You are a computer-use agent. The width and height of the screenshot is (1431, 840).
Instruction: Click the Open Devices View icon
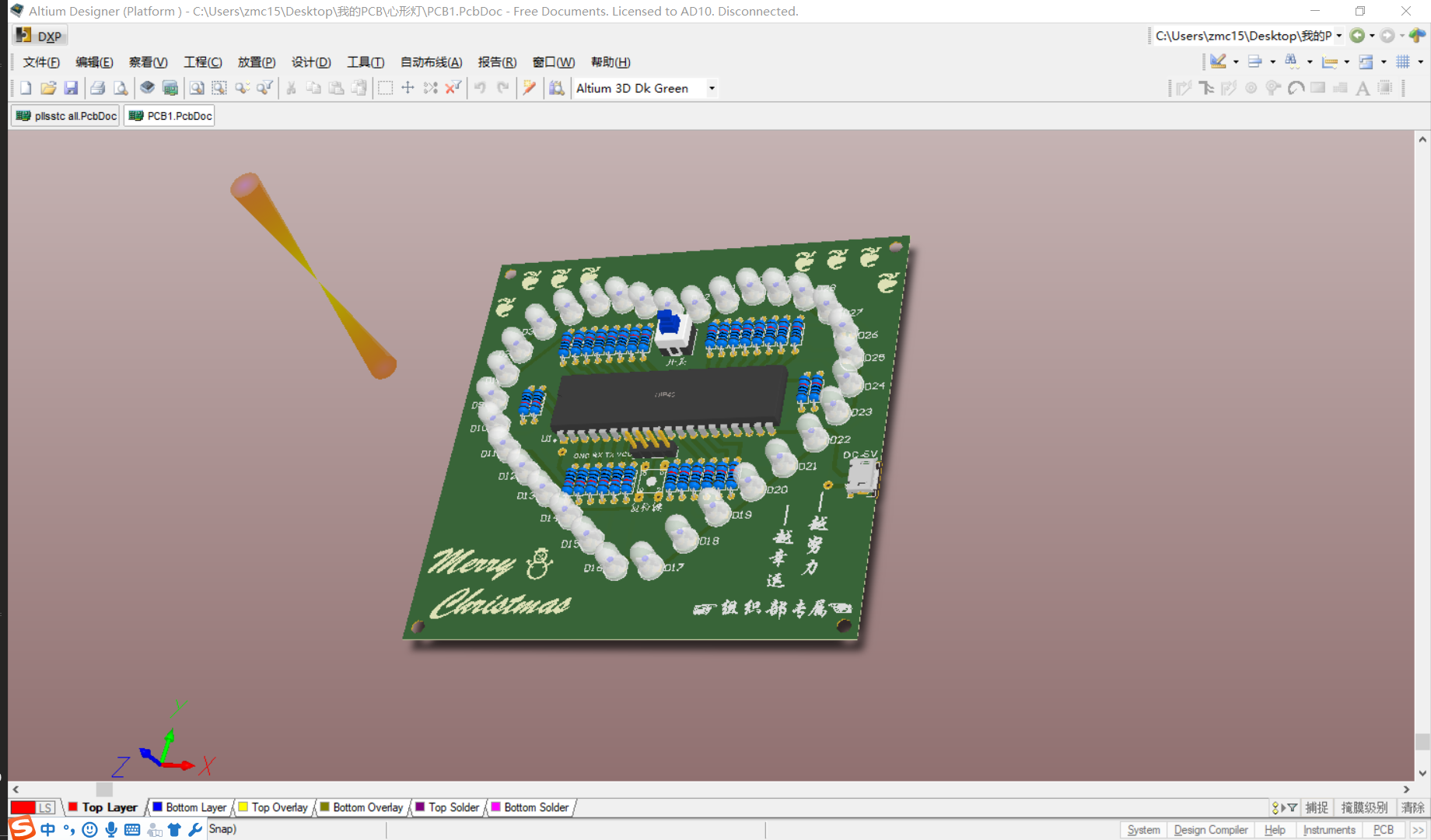click(147, 88)
